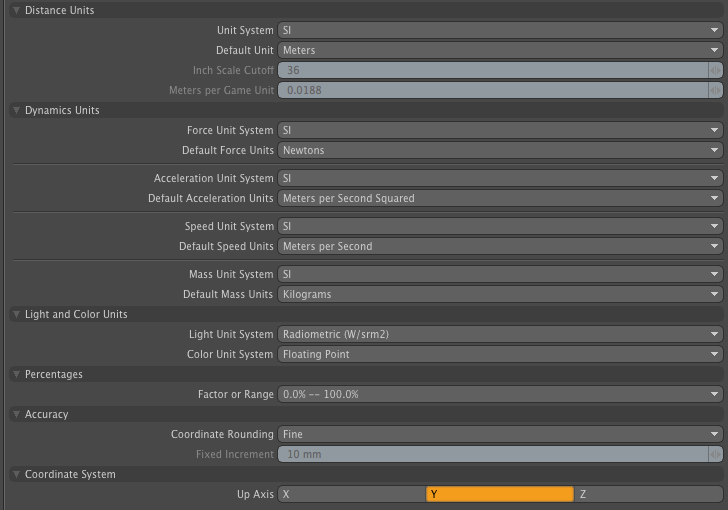Select Y as the Up Axis
Image resolution: width=728 pixels, height=510 pixels.
click(500, 494)
